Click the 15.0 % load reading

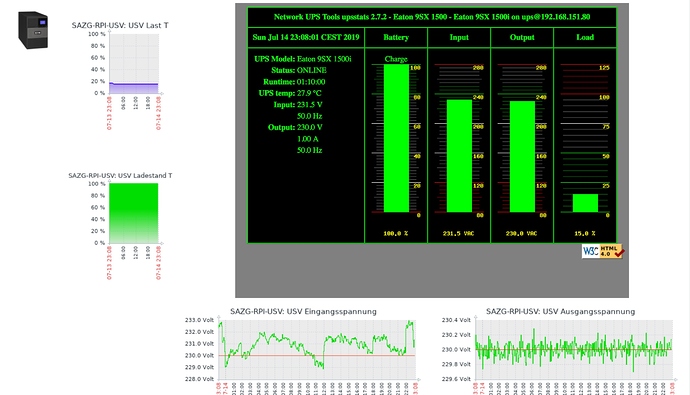tap(584, 234)
